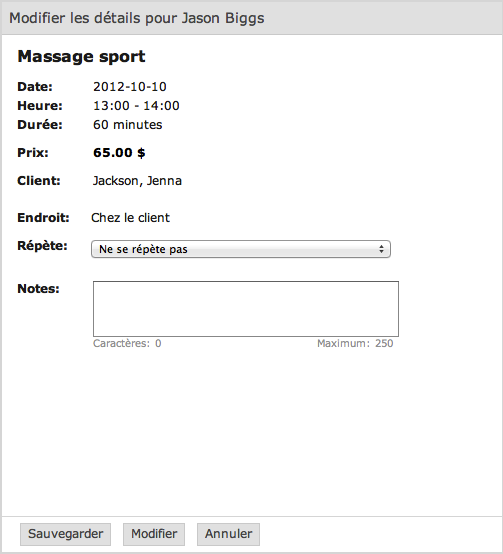Click the 'Caractères: 0' counter

(127, 343)
